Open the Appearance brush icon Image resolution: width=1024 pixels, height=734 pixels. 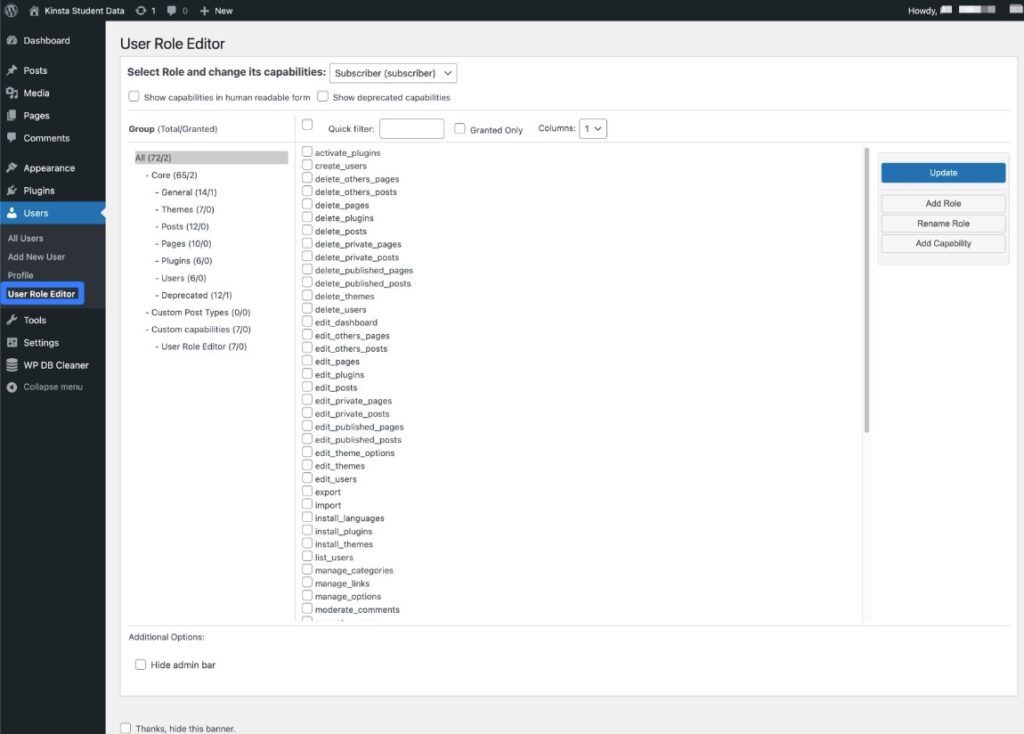[x=13, y=168]
